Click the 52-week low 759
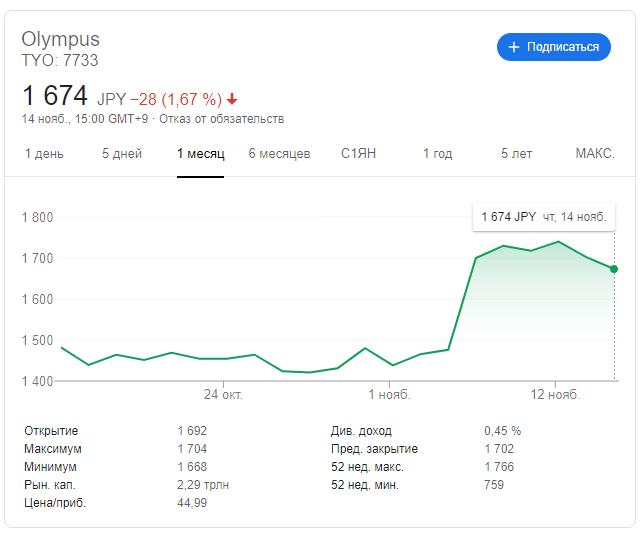Screen dimensions: 642x534 [494, 485]
